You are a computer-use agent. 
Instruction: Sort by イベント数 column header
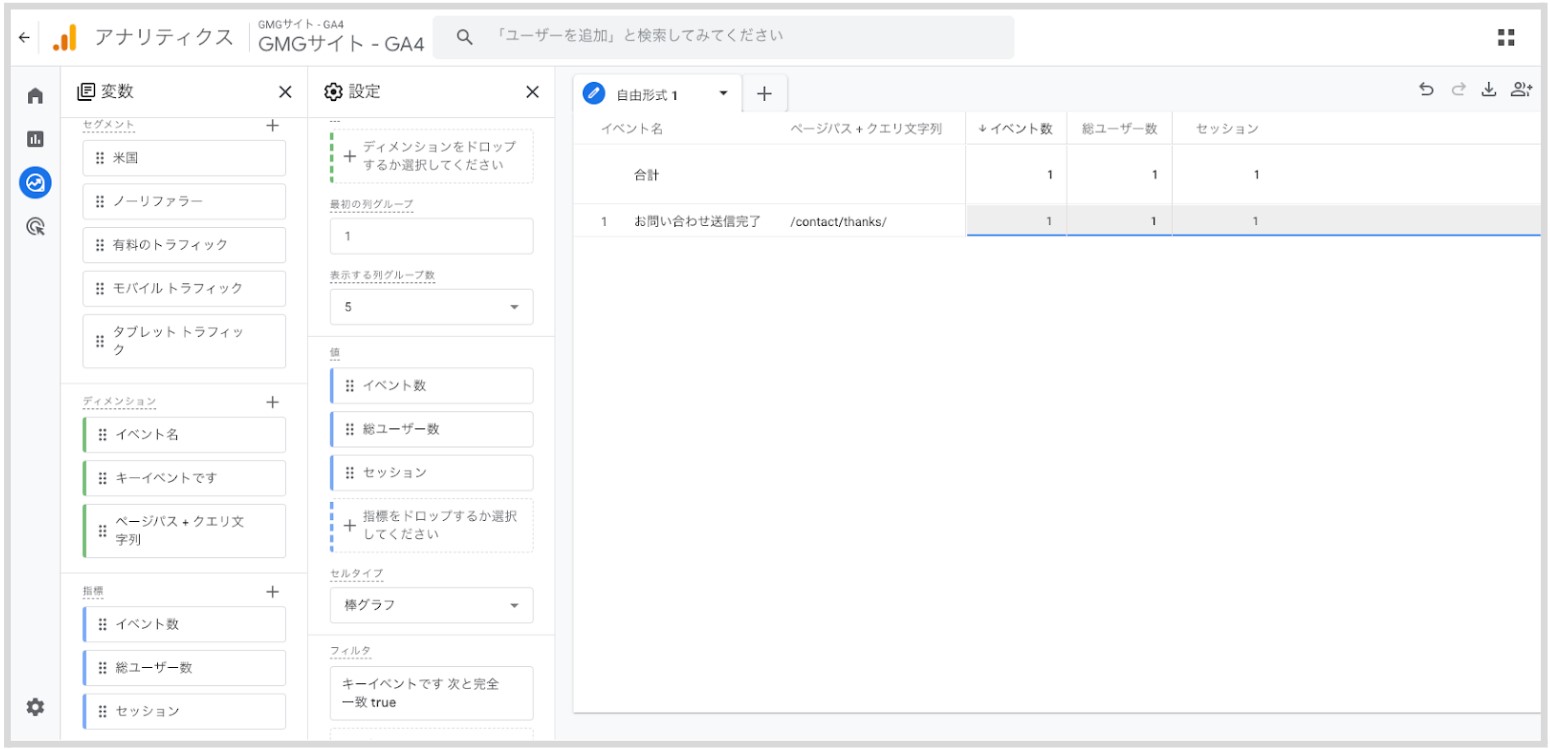click(1015, 128)
